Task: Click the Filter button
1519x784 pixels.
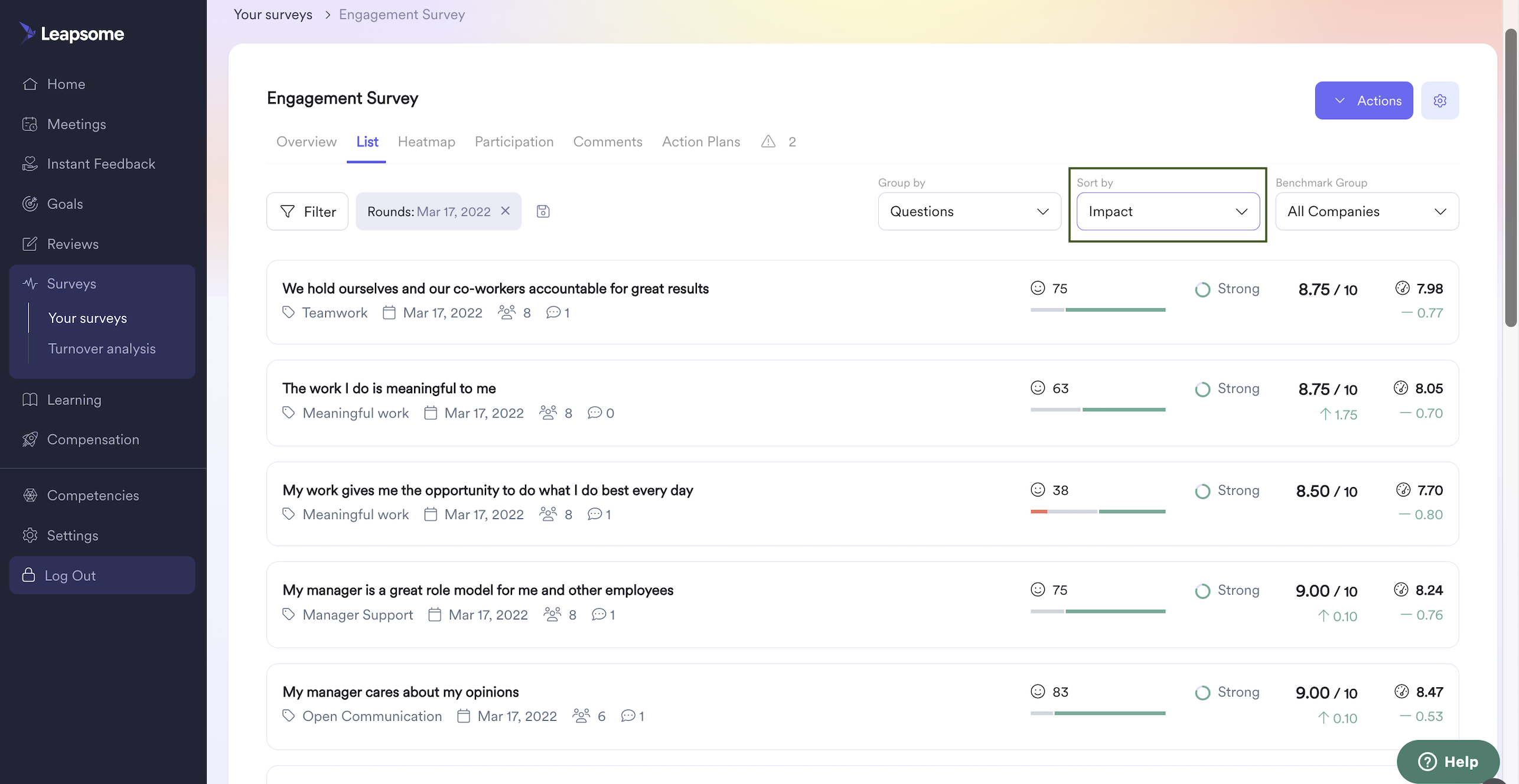Action: coord(307,211)
